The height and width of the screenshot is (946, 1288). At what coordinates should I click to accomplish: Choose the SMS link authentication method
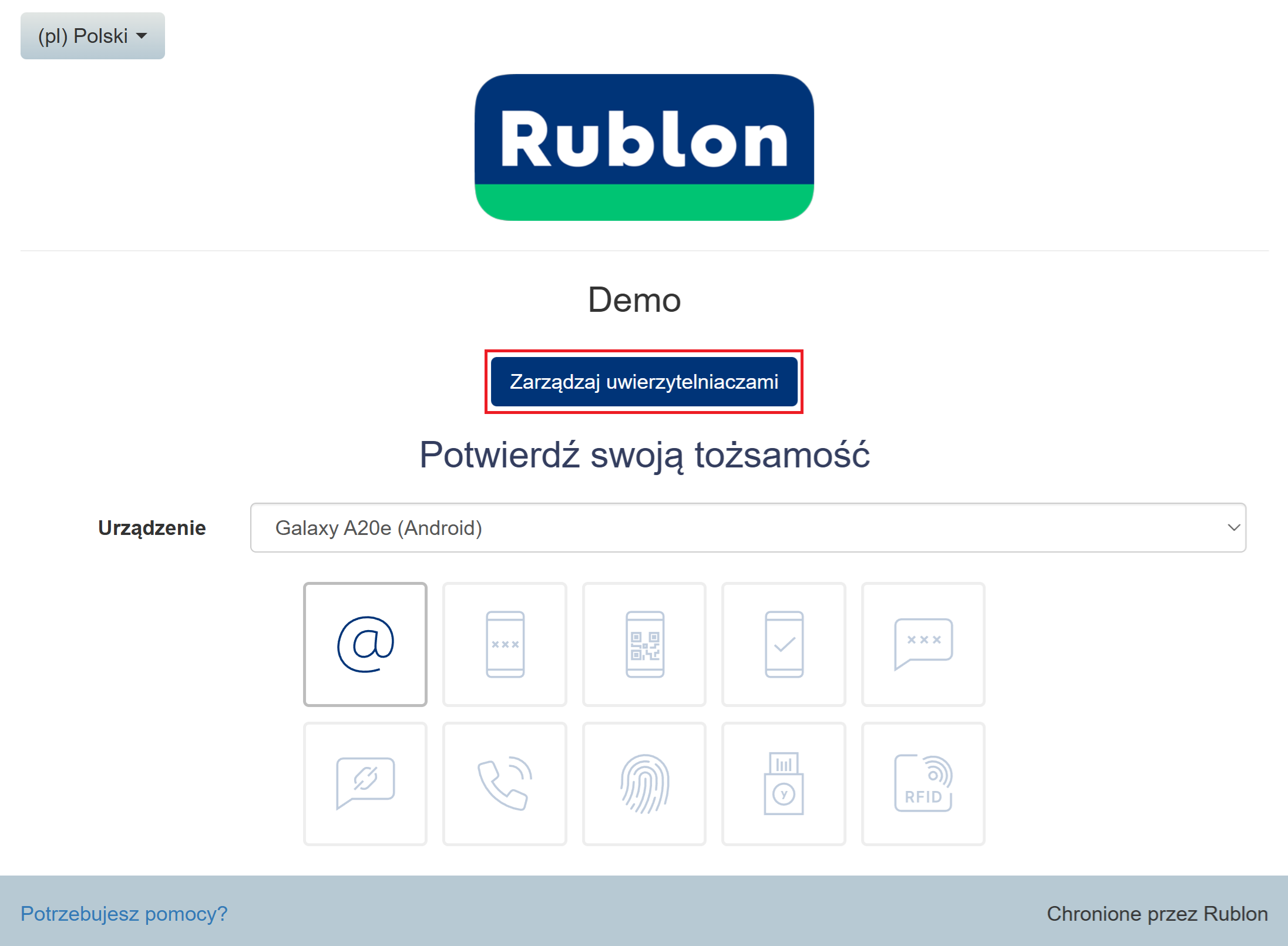pos(365,783)
